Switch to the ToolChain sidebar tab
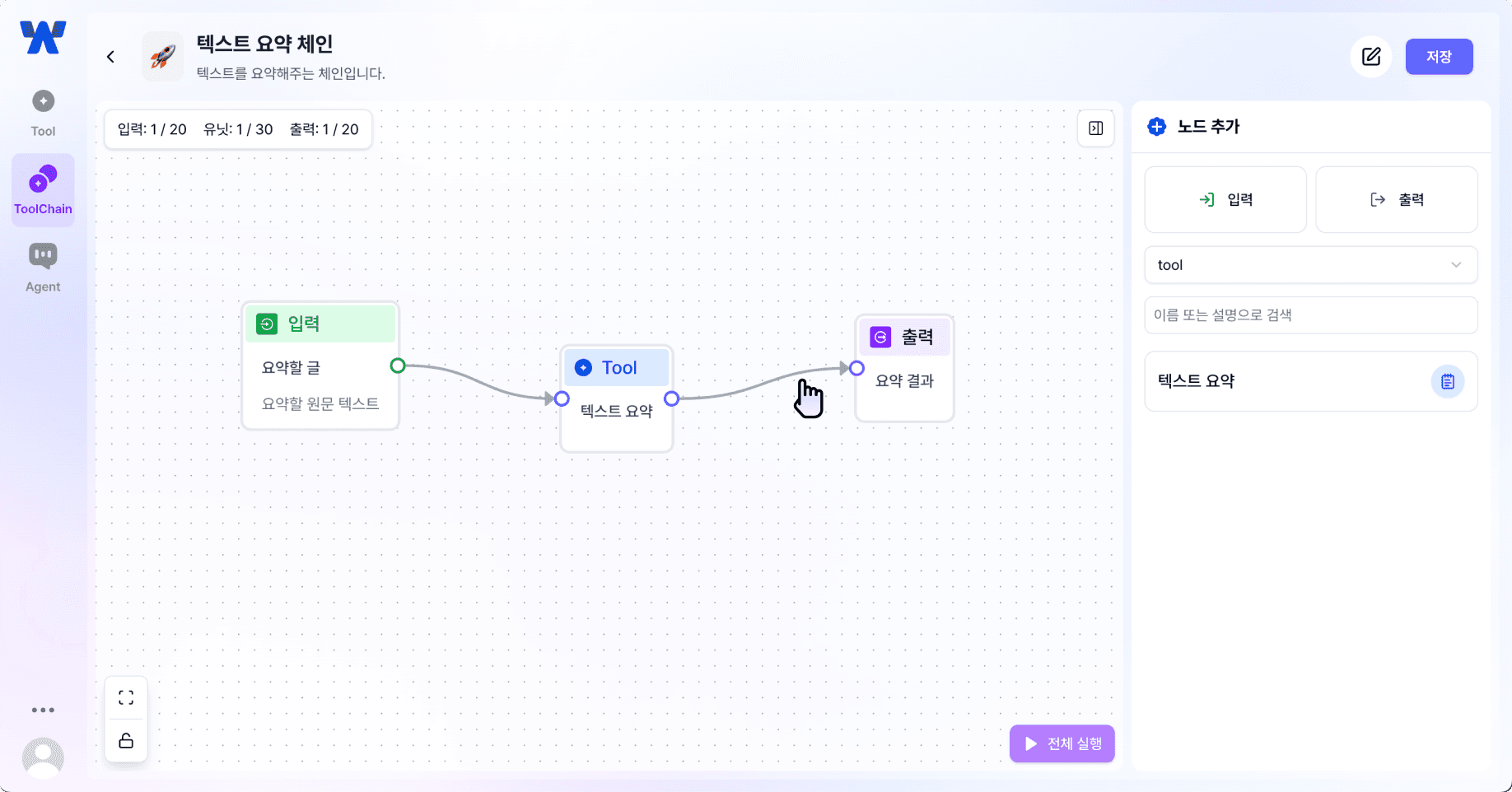 pos(43,190)
